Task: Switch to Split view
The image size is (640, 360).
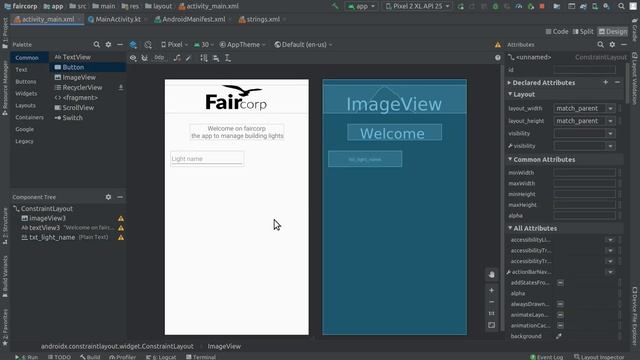Action: [x=583, y=31]
